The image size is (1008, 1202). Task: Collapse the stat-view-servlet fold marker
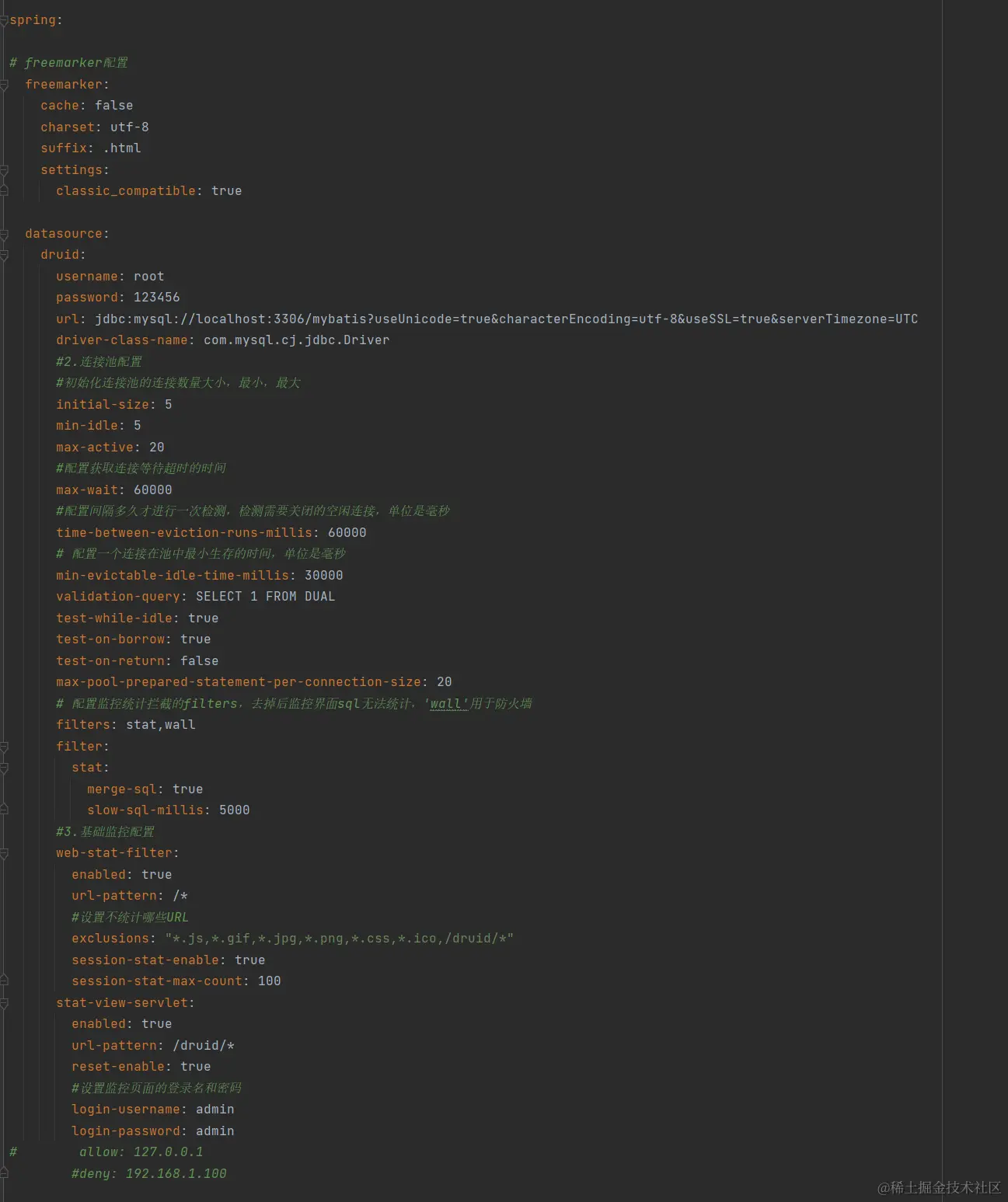4,1003
